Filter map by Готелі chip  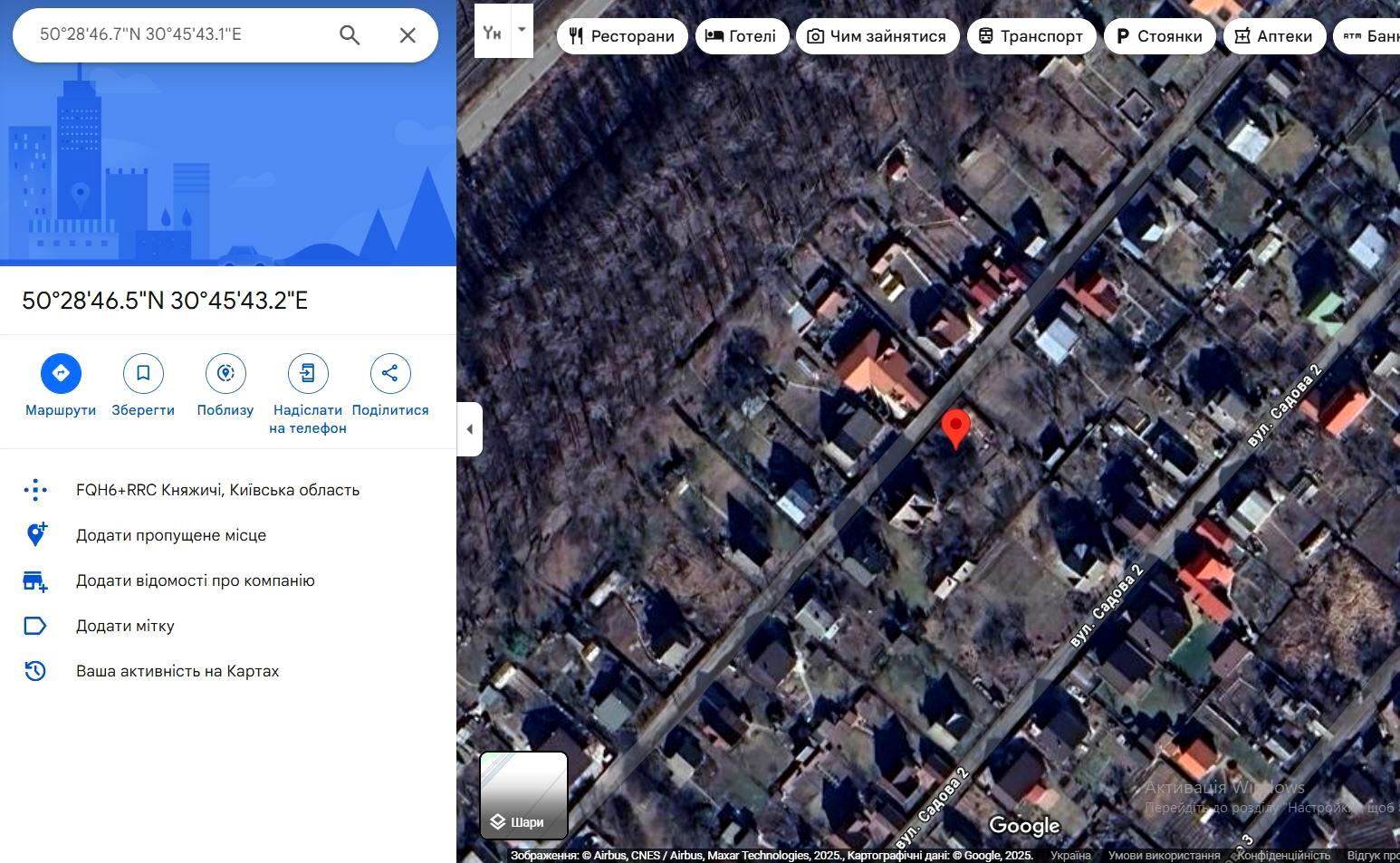(x=742, y=36)
